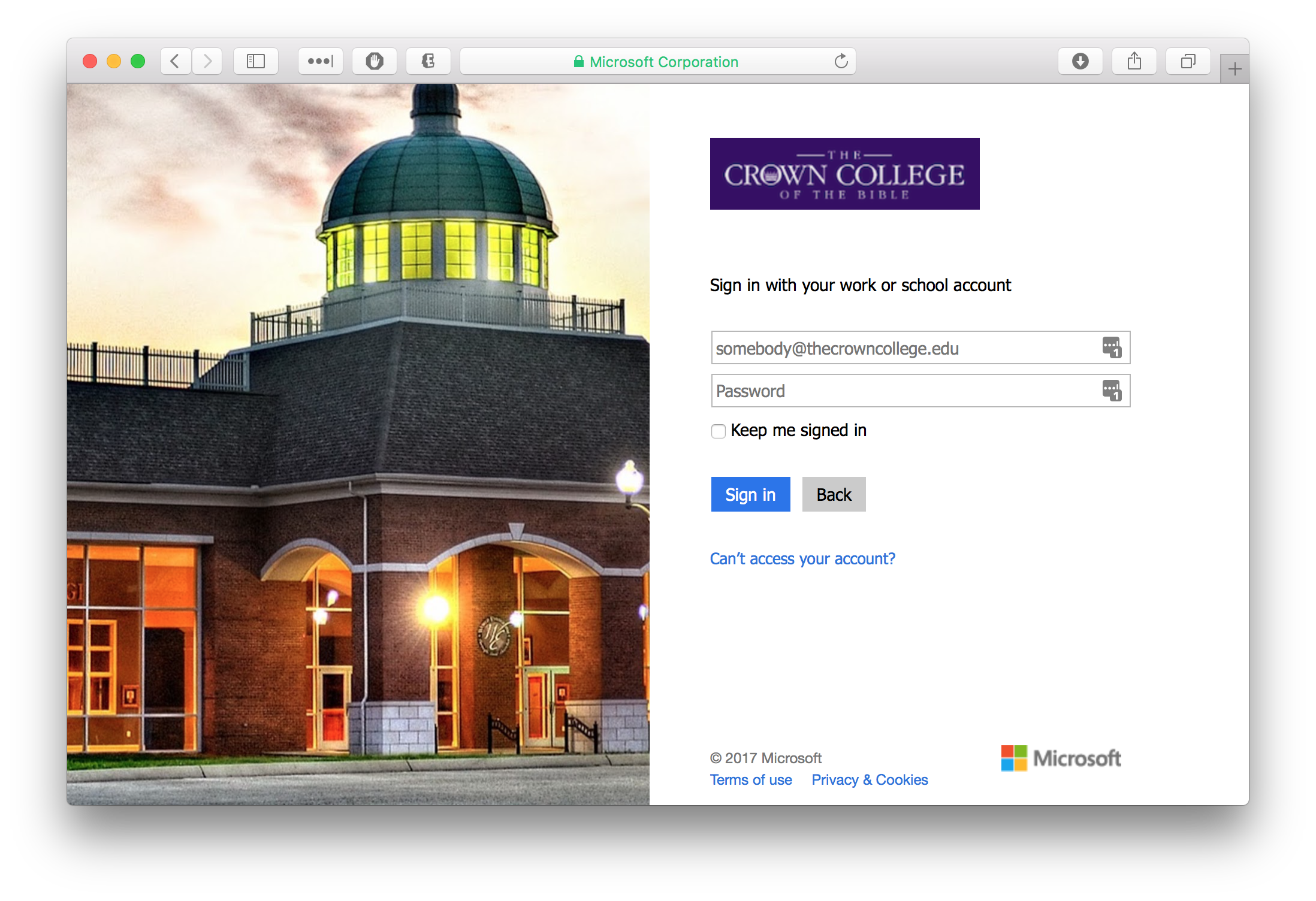This screenshot has height=901, width=1316.
Task: Click the hand-shaped ad blocker icon
Action: coord(375,61)
